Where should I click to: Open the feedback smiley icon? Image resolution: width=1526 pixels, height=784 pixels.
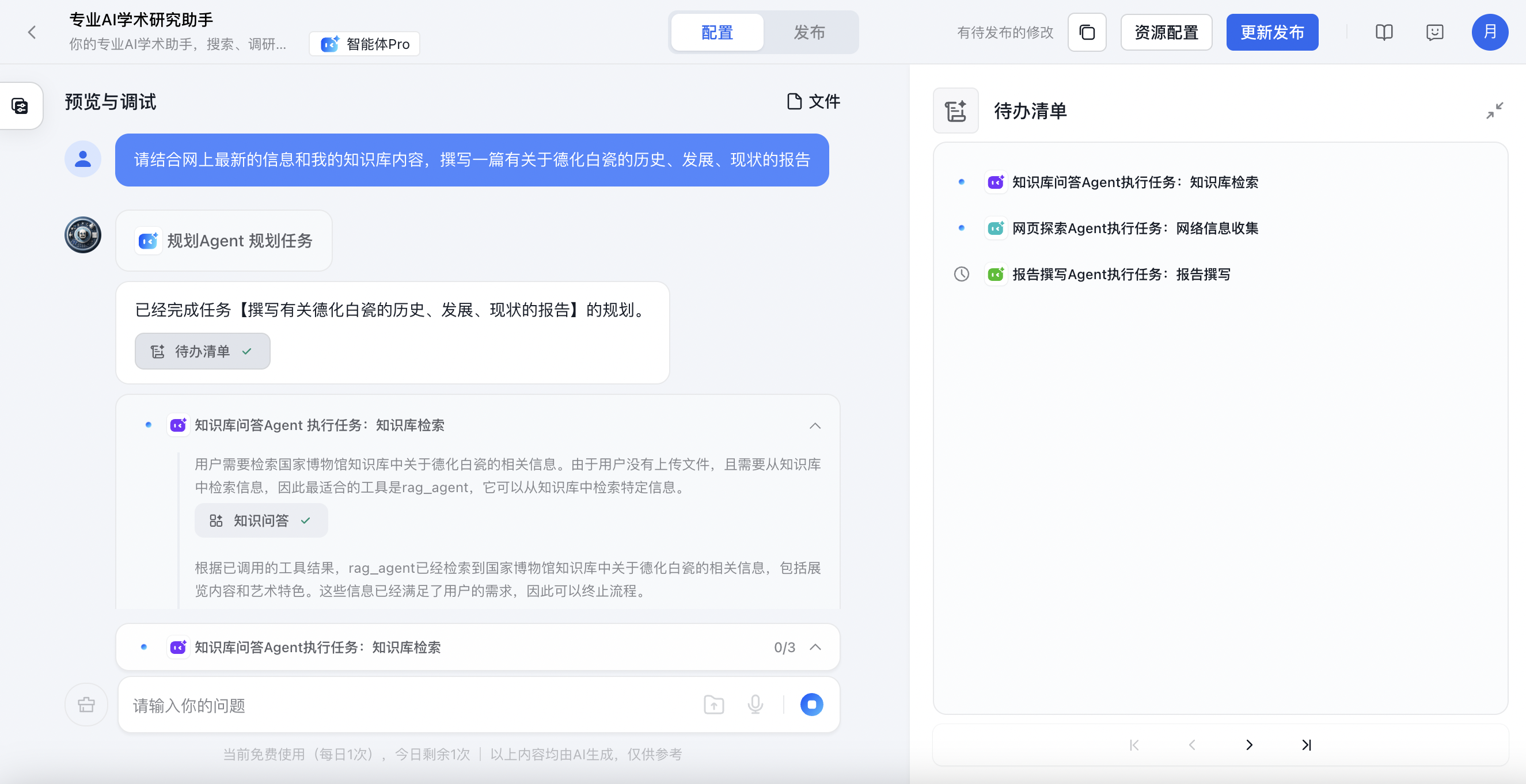[x=1435, y=32]
